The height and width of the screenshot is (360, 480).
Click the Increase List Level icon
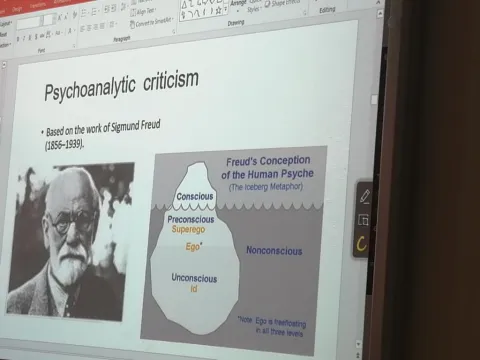pyautogui.click(x=114, y=8)
